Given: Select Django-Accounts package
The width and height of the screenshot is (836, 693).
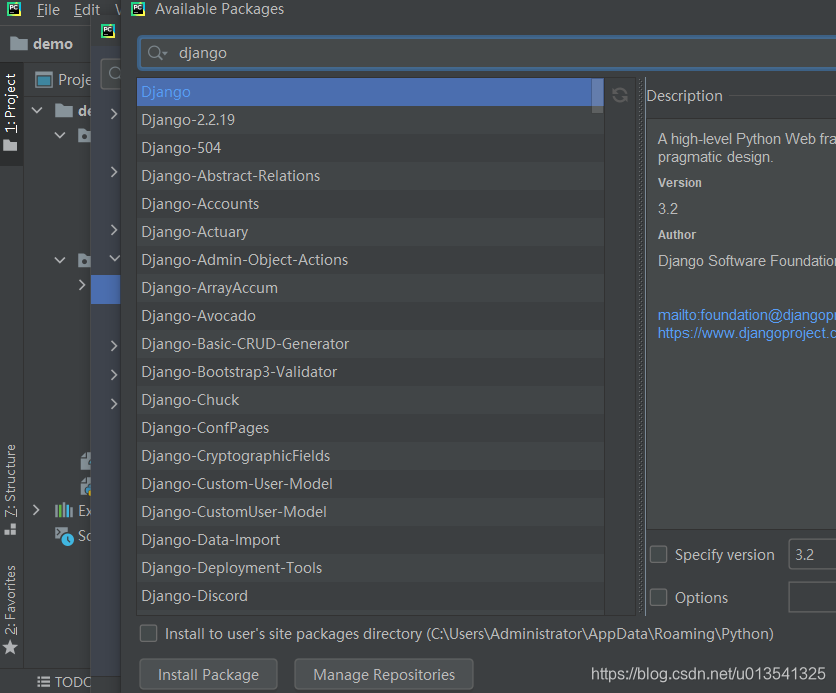Looking at the screenshot, I should [x=370, y=204].
